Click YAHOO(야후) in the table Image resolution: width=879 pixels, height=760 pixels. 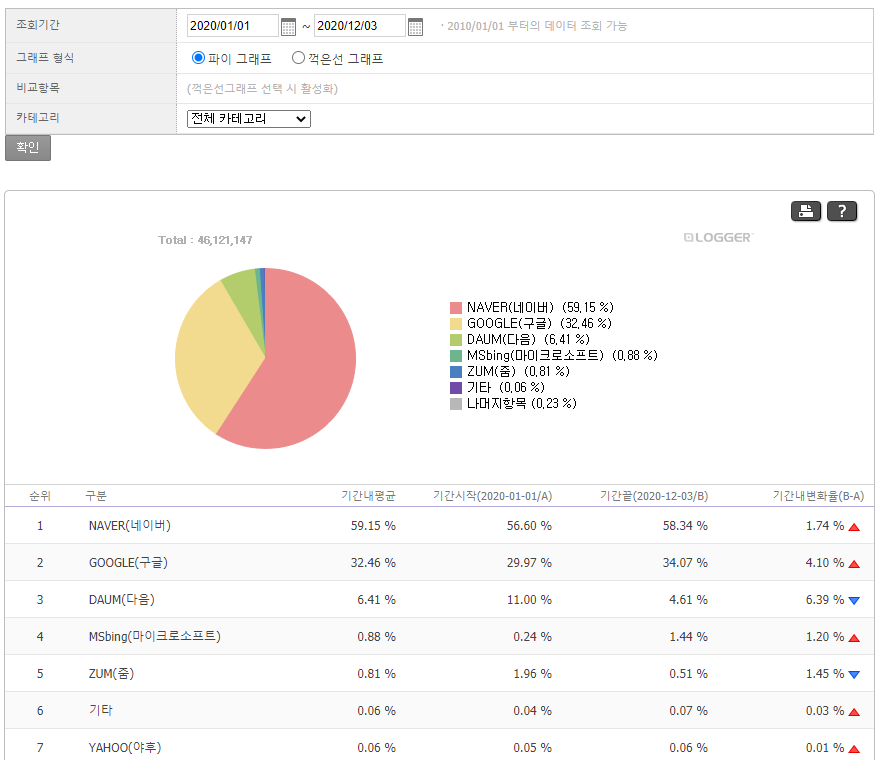coord(125,748)
